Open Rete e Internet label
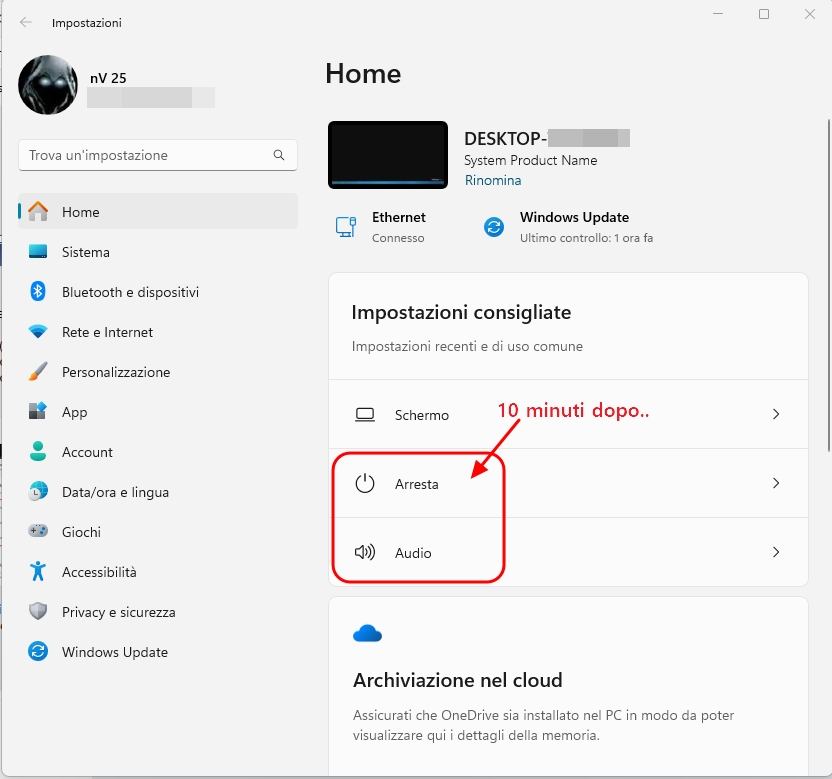 coord(107,332)
